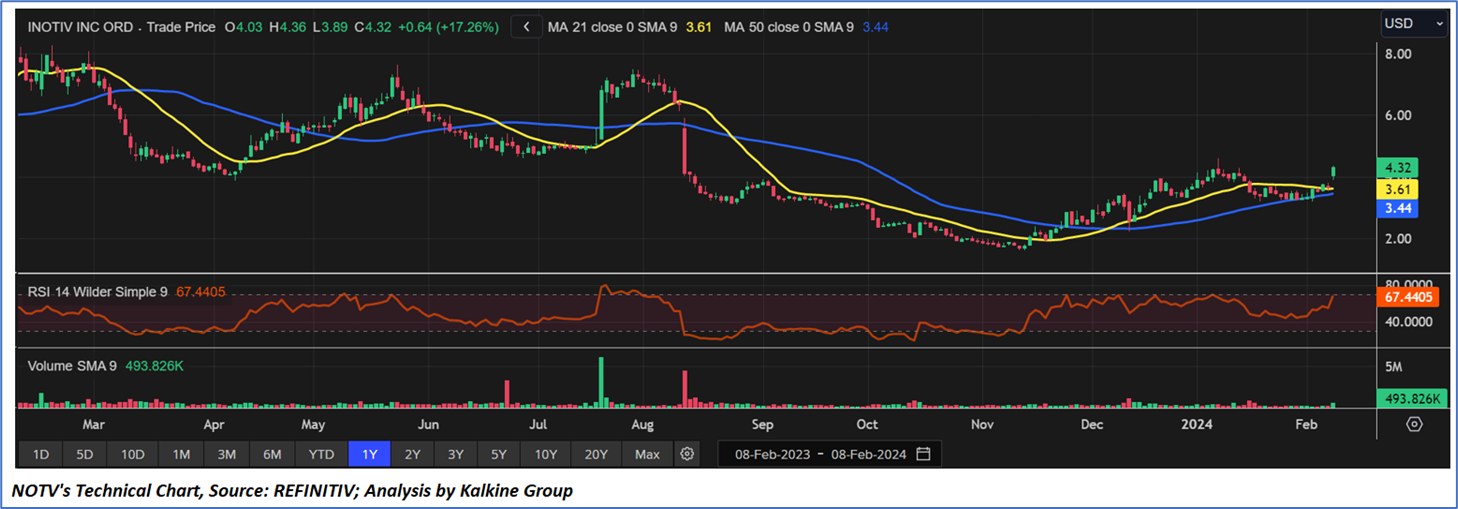This screenshot has height=509, width=1458.
Task: Select the 6M time range
Action: [x=272, y=454]
